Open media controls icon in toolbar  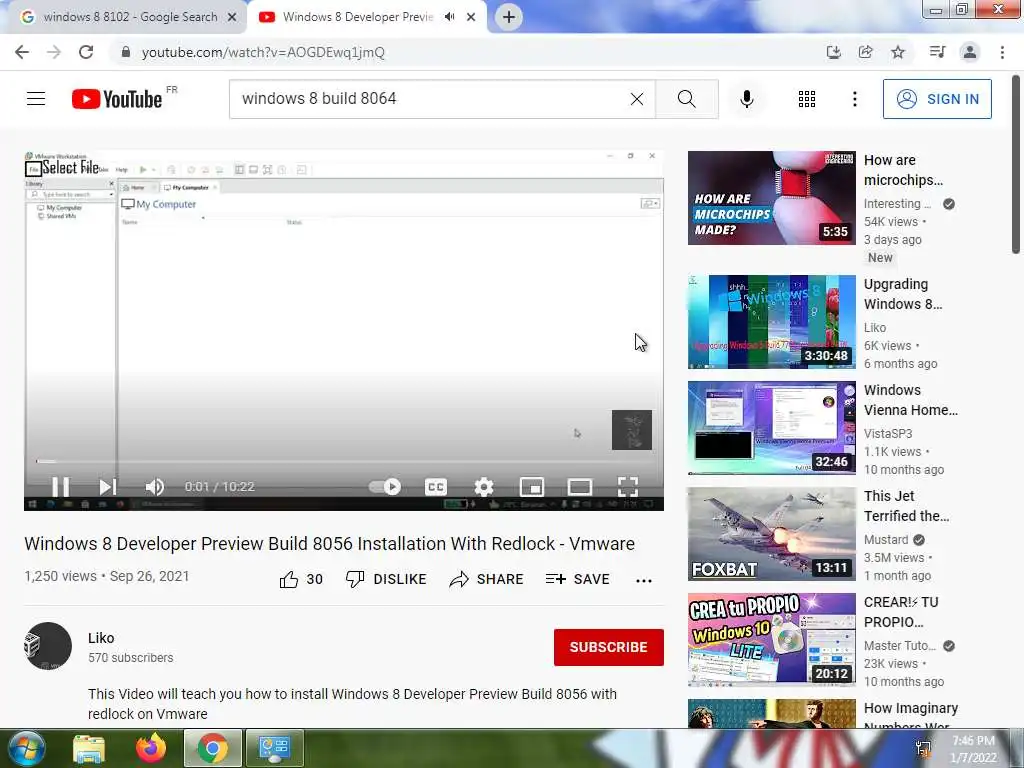(x=937, y=52)
